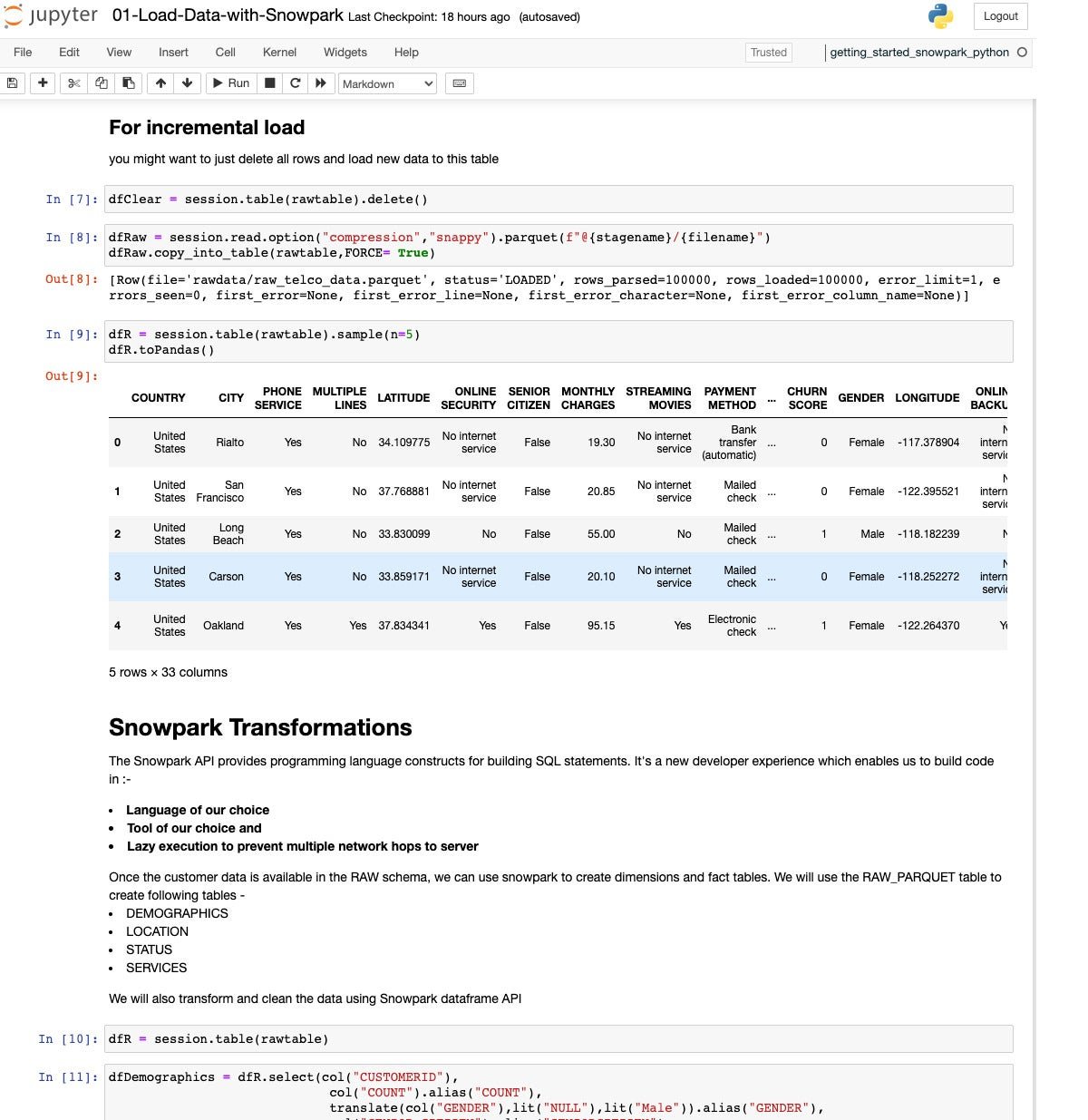Cut selected cells with scissors icon
Viewport: 1088px width, 1120px height.
pyautogui.click(x=74, y=83)
